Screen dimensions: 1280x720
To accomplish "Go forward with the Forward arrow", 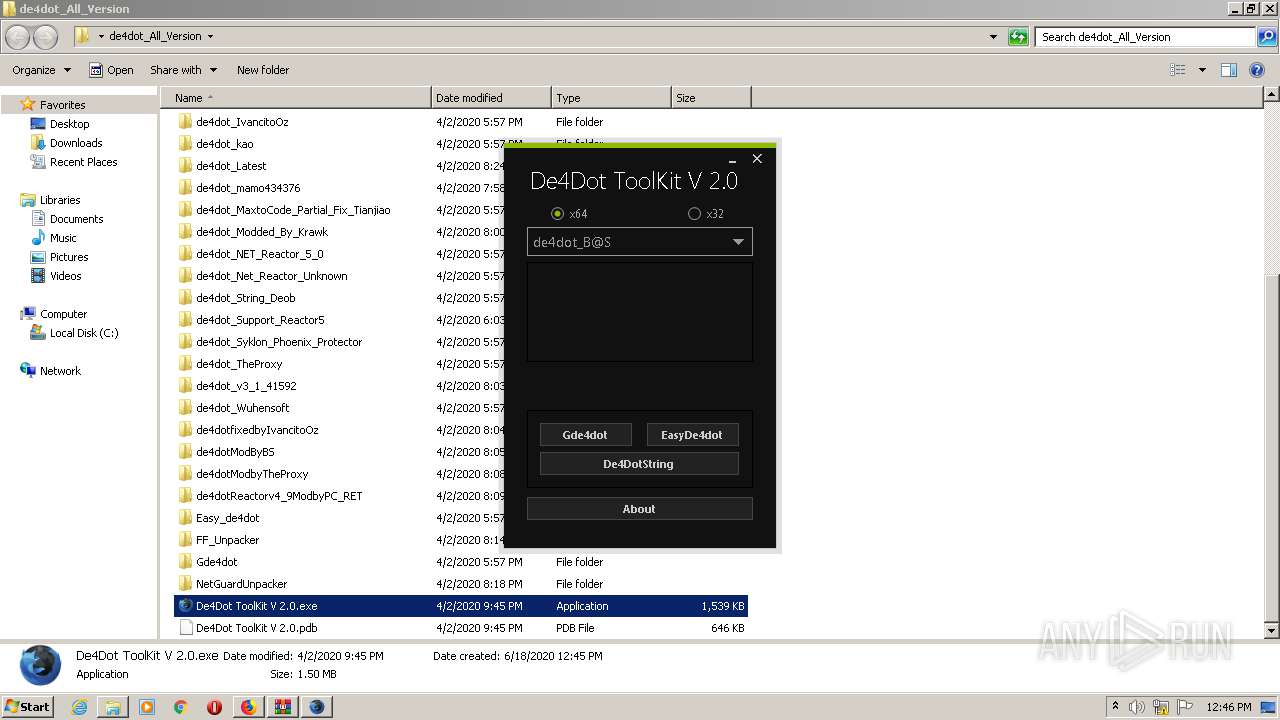I will tap(46, 37).
